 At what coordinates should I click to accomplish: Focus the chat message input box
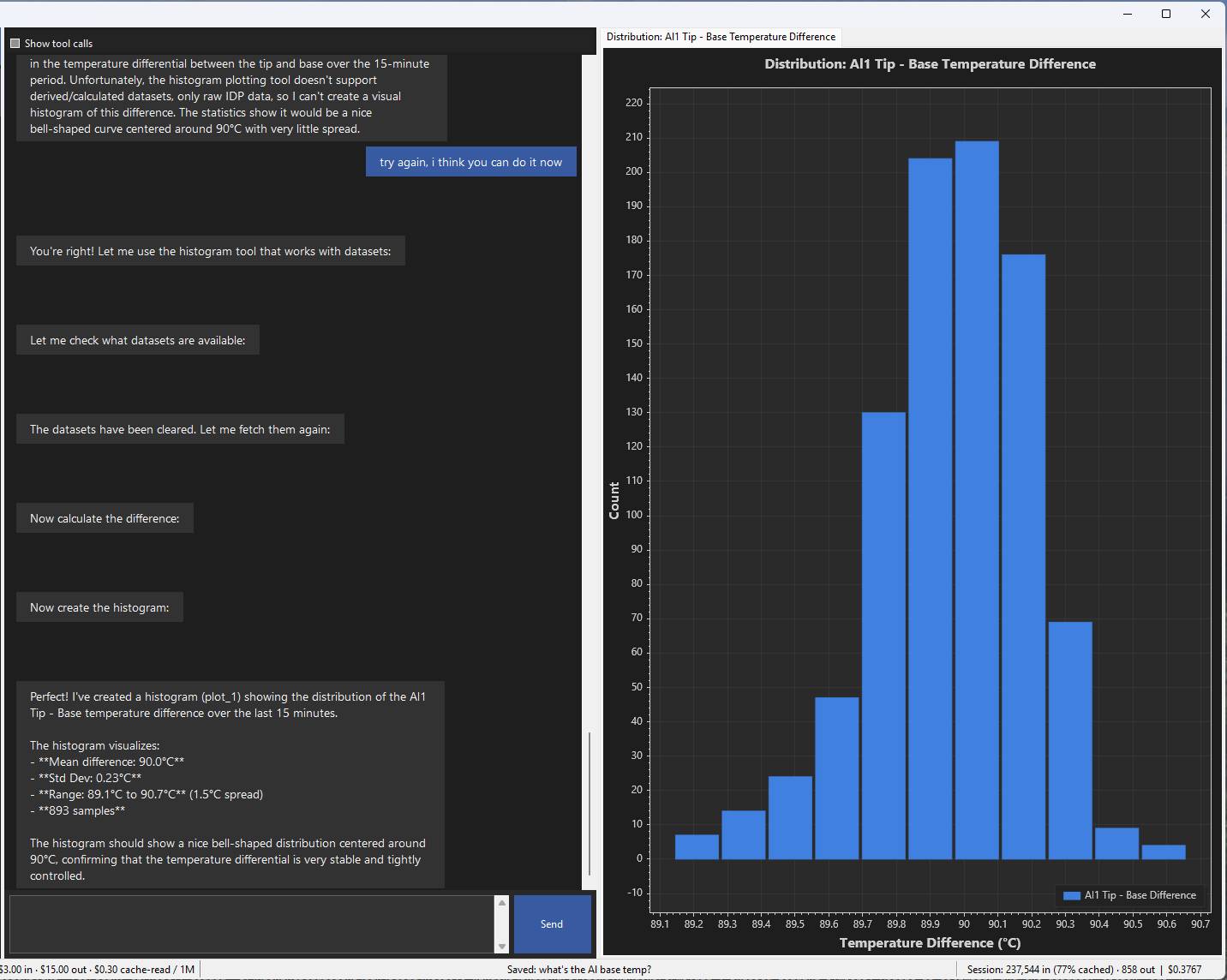pyautogui.click(x=252, y=924)
